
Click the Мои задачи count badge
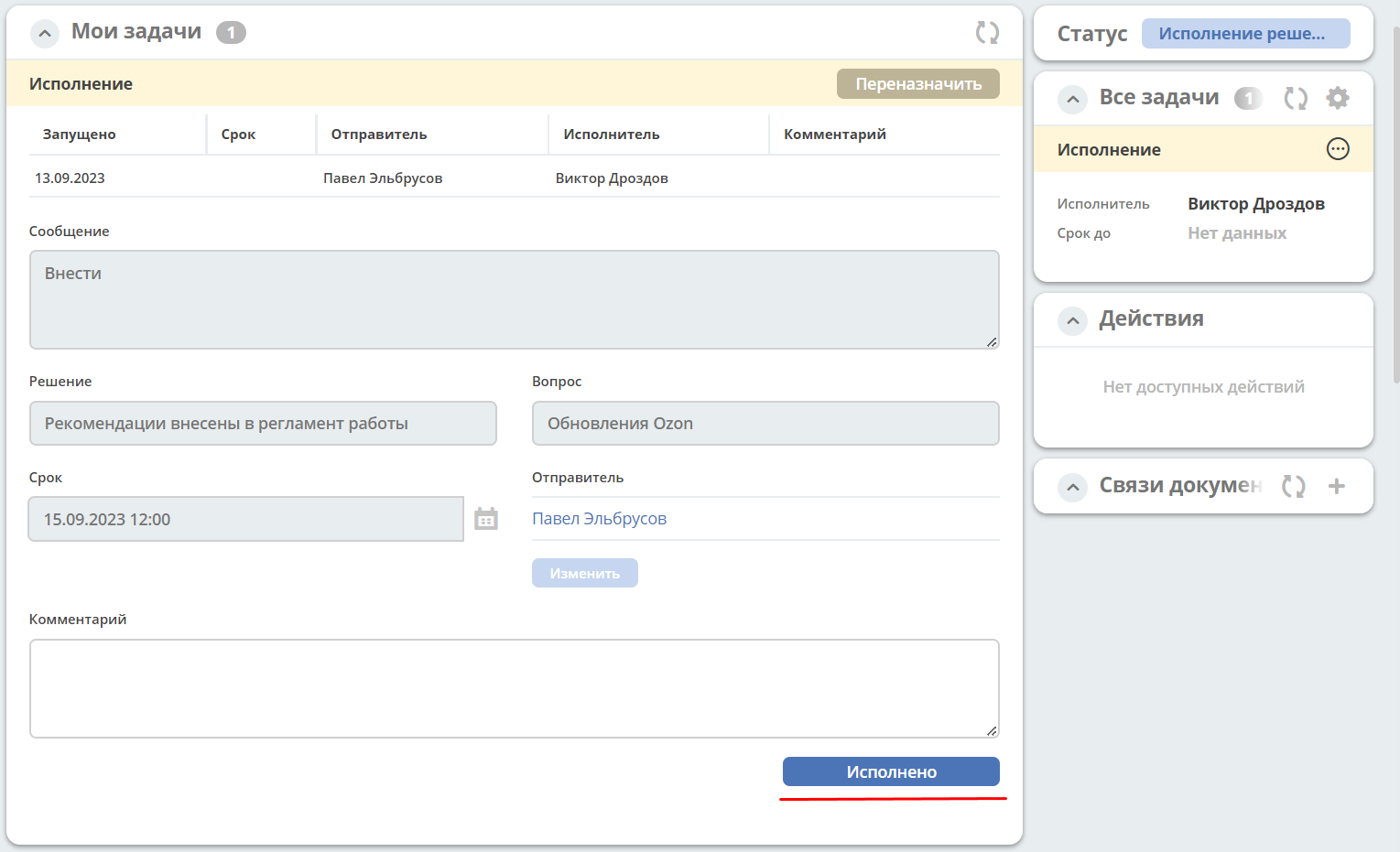coord(231,33)
